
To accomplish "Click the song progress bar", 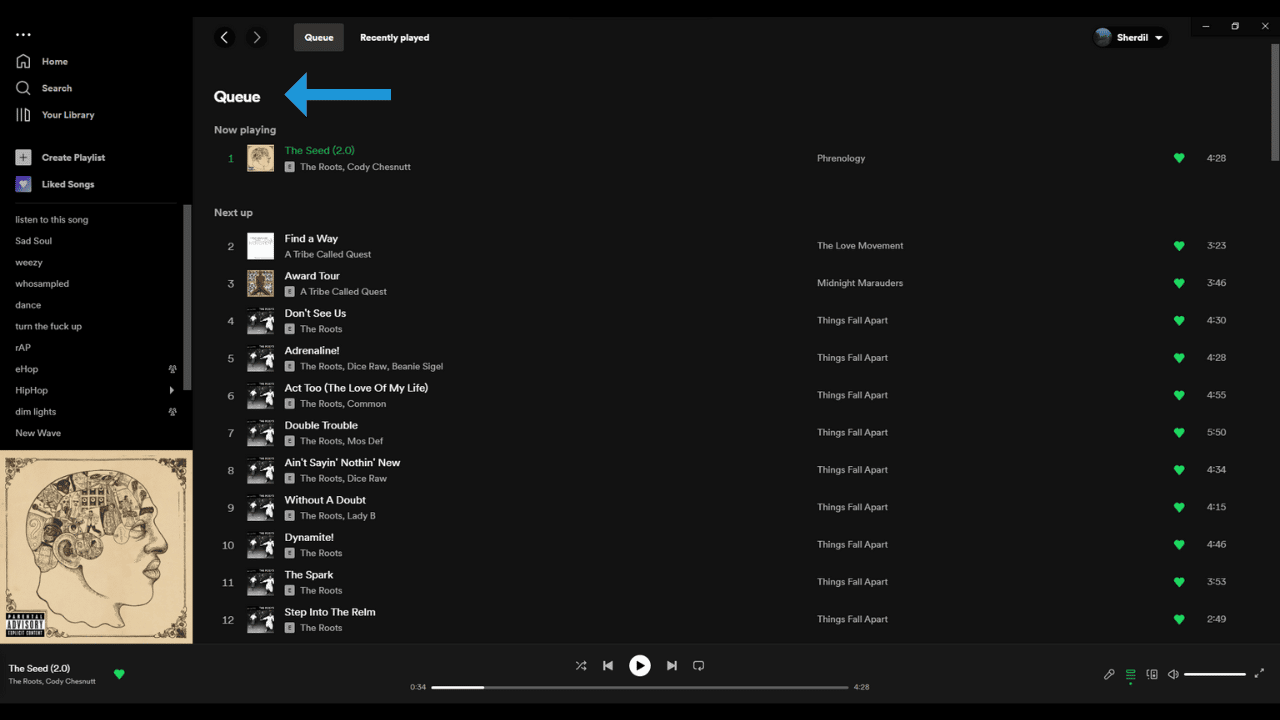I will point(640,687).
